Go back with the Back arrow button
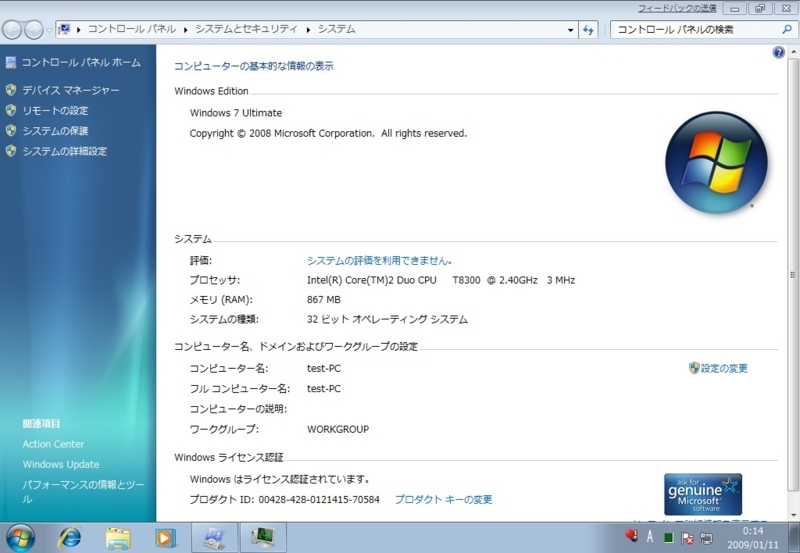 point(12,30)
